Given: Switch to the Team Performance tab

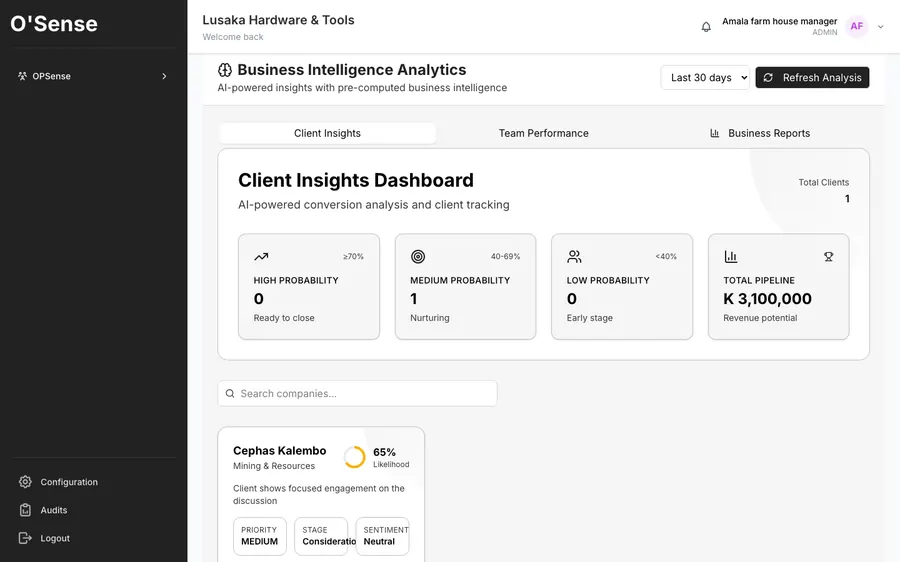Looking at the screenshot, I should coord(544,133).
